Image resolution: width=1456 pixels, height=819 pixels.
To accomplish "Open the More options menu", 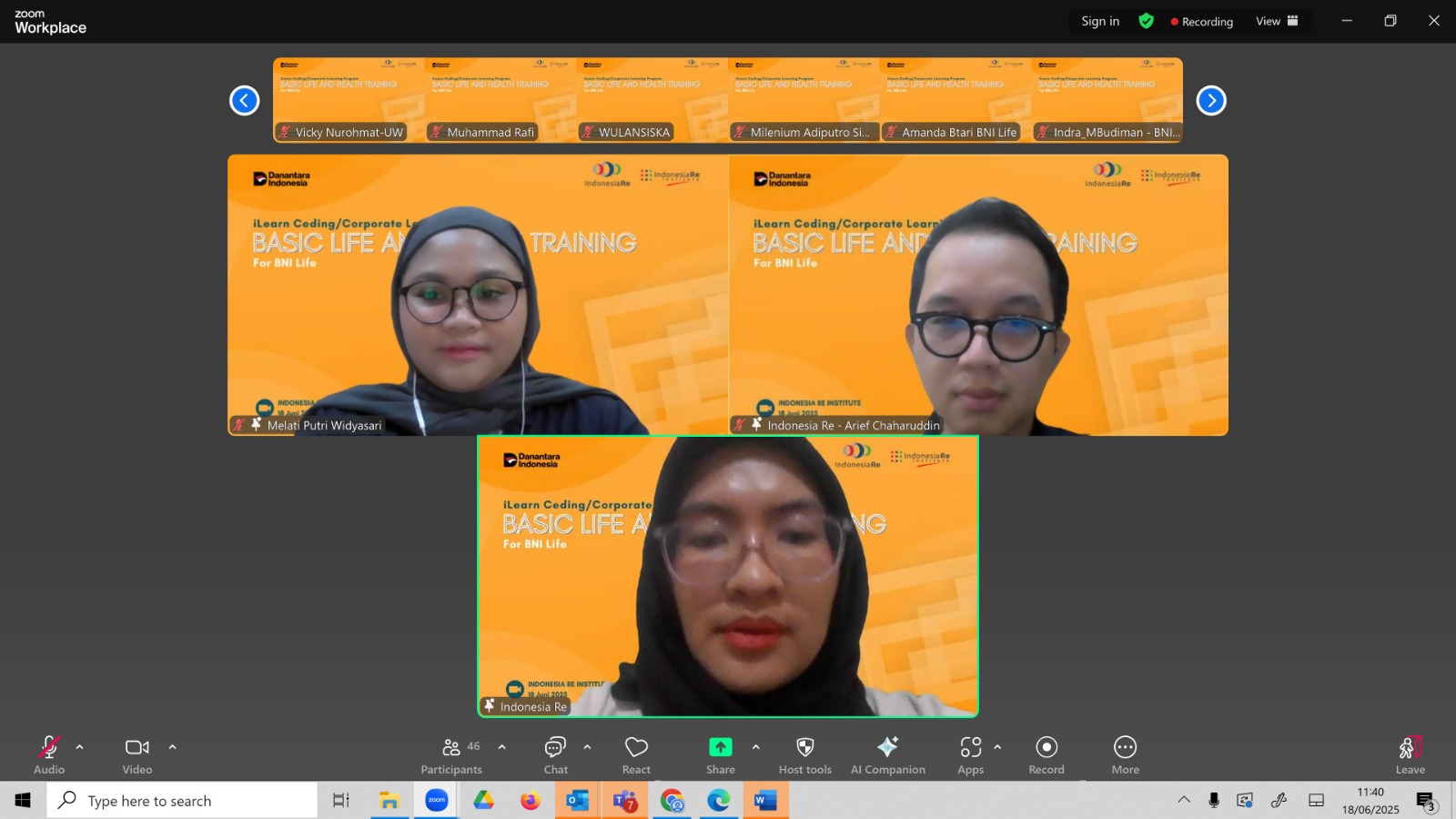I will 1125,755.
